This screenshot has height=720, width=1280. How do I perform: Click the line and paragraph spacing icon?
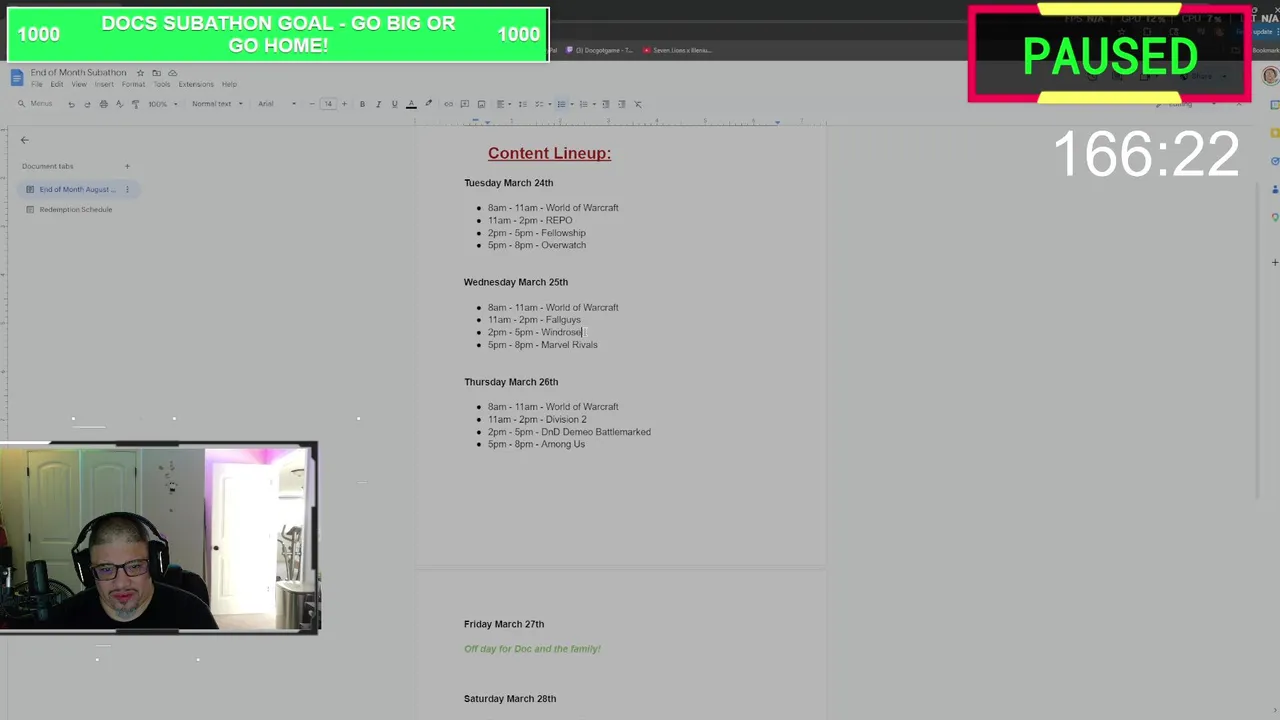522,104
